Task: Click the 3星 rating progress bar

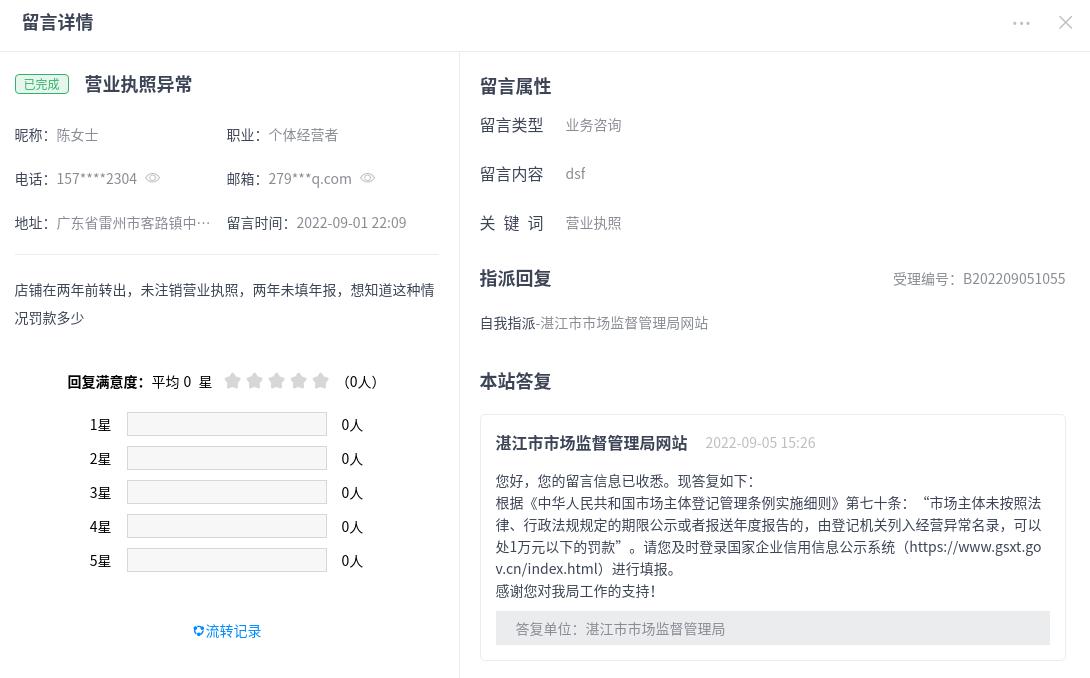Action: pos(227,492)
